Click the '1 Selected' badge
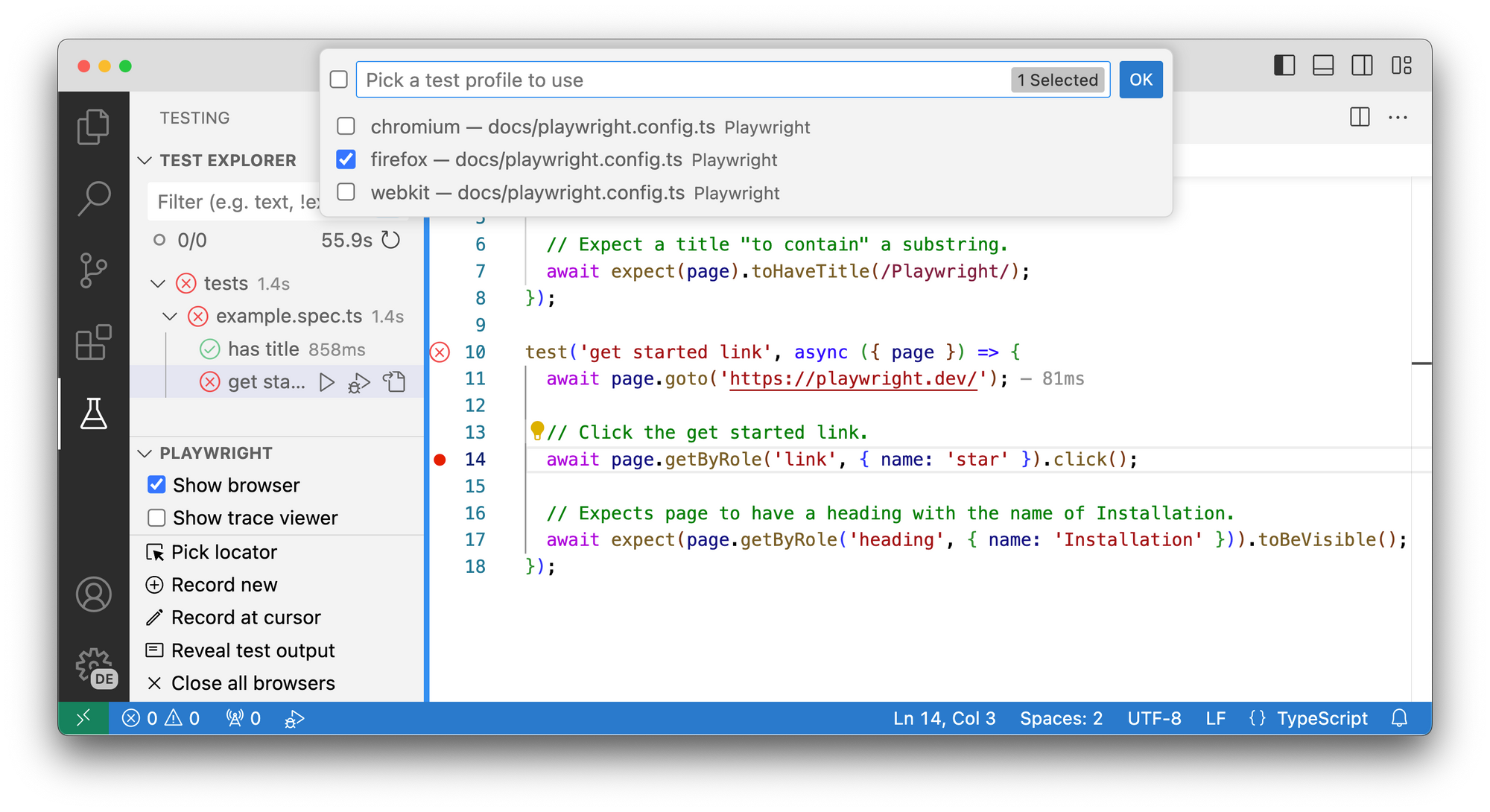Image resolution: width=1490 pixels, height=812 pixels. coord(1058,80)
